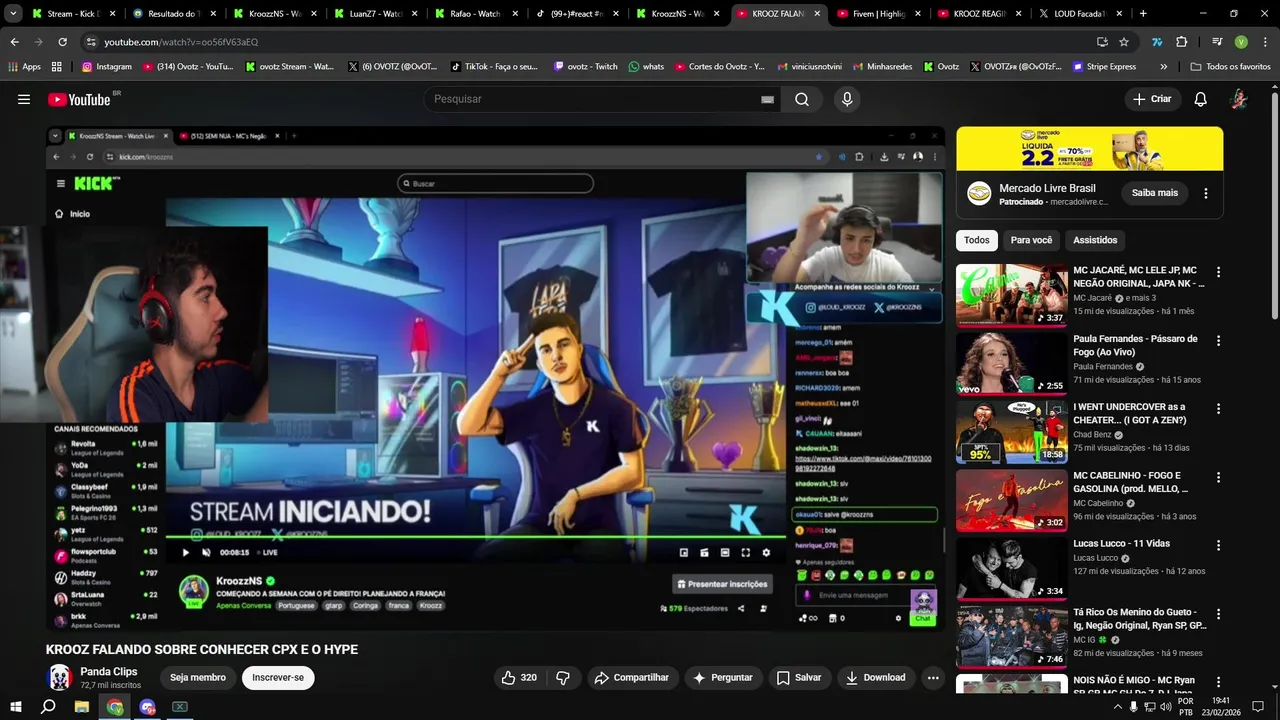Open options for I WENT UNDERCOVER video
This screenshot has height=720, width=1280.
point(1218,409)
